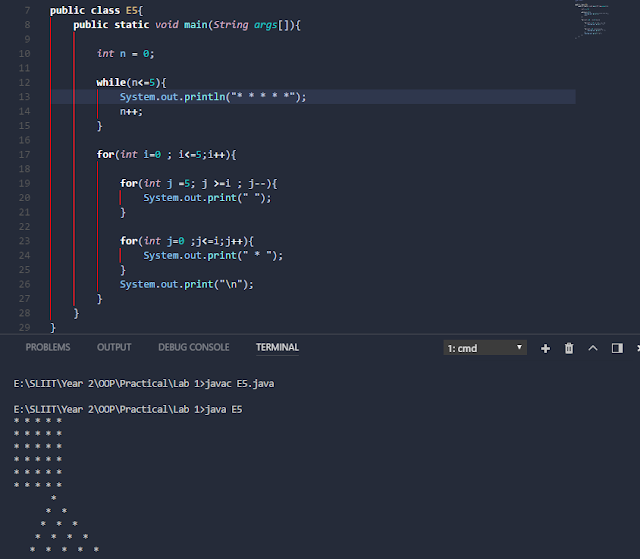Click the code minimap preview
This screenshot has height=559, width=640.
[x=592, y=20]
